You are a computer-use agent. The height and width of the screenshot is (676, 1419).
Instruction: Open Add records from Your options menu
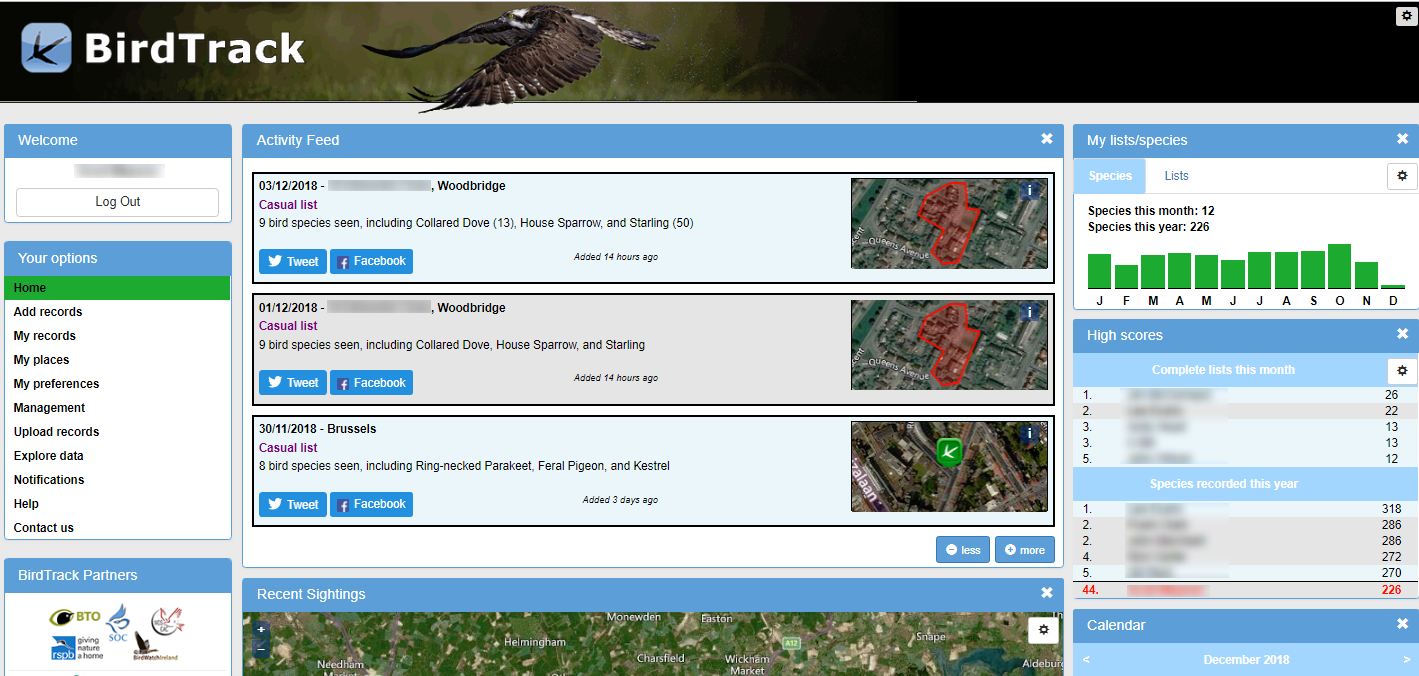tap(47, 311)
